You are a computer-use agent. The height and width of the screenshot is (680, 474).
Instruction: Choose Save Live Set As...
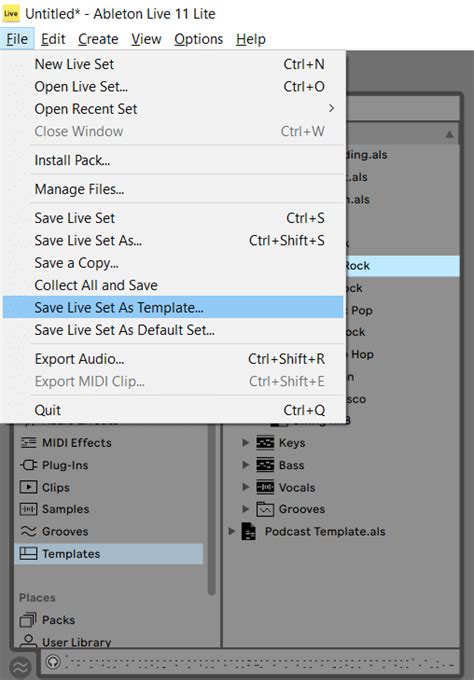(173, 240)
